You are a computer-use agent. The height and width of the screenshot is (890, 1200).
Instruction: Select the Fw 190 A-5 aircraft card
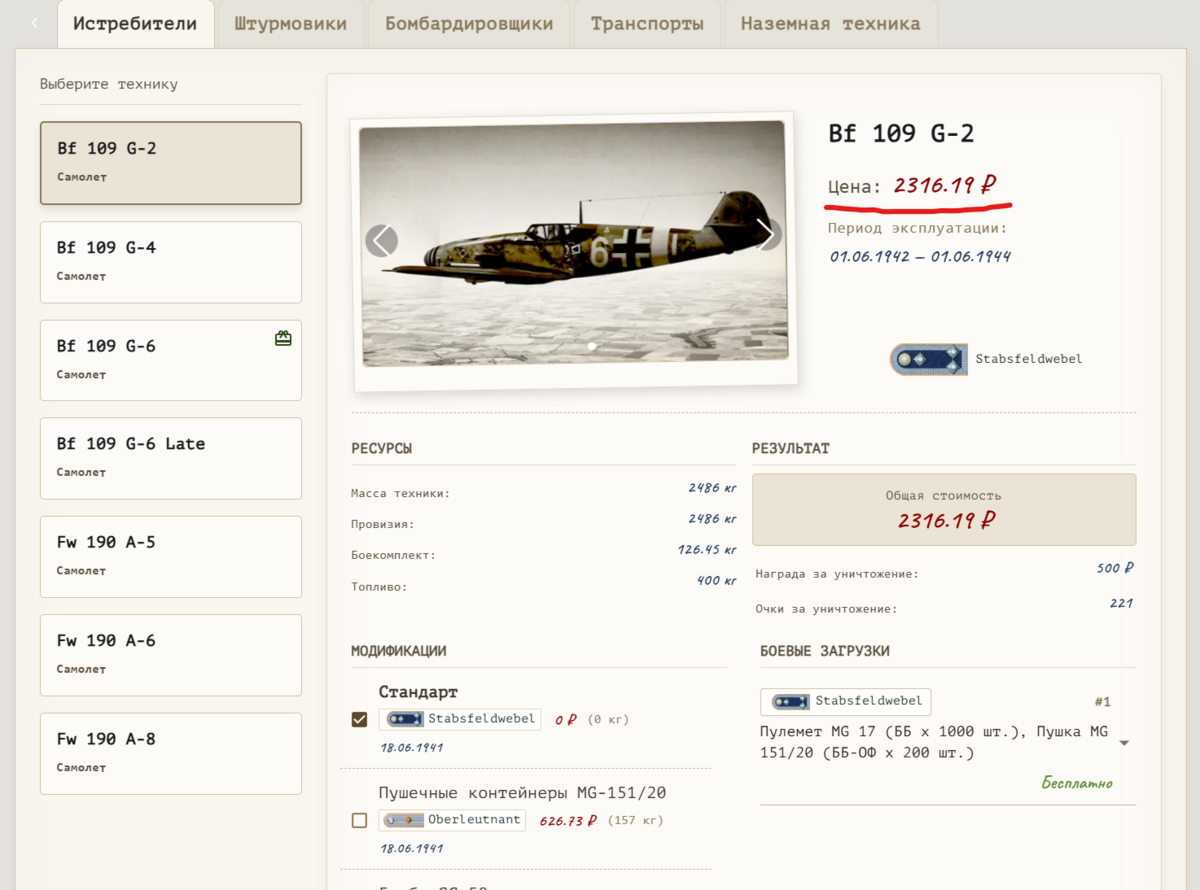pos(171,557)
